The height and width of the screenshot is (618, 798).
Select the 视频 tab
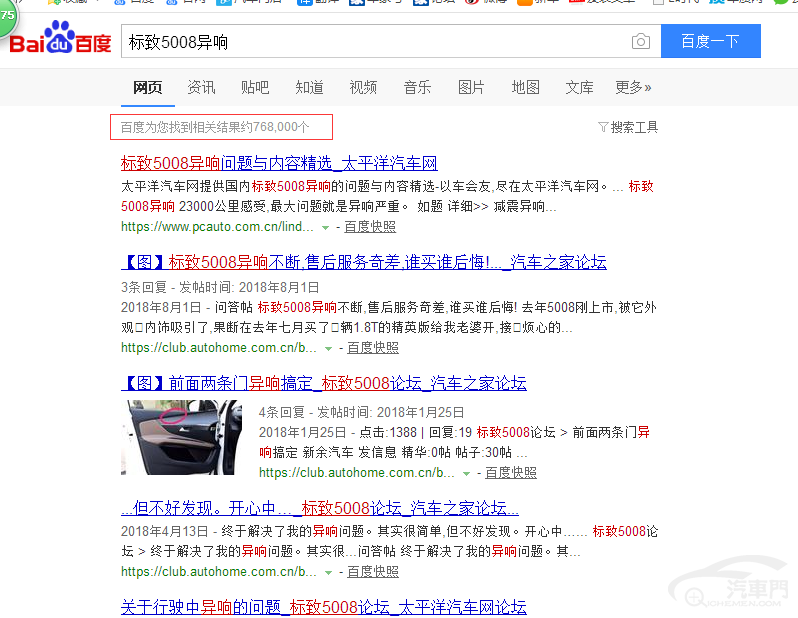click(x=363, y=88)
